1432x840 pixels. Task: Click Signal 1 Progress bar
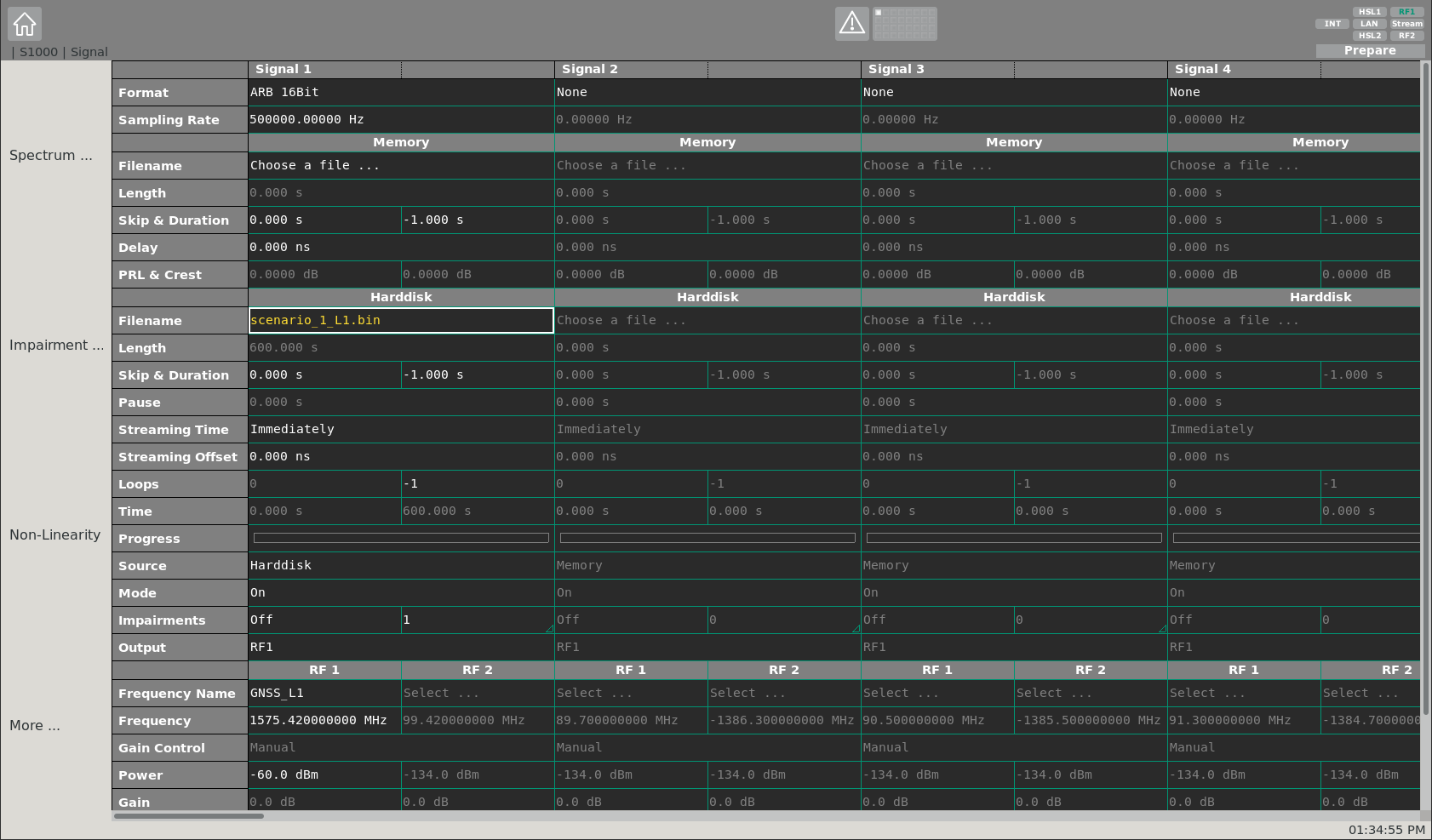point(400,538)
